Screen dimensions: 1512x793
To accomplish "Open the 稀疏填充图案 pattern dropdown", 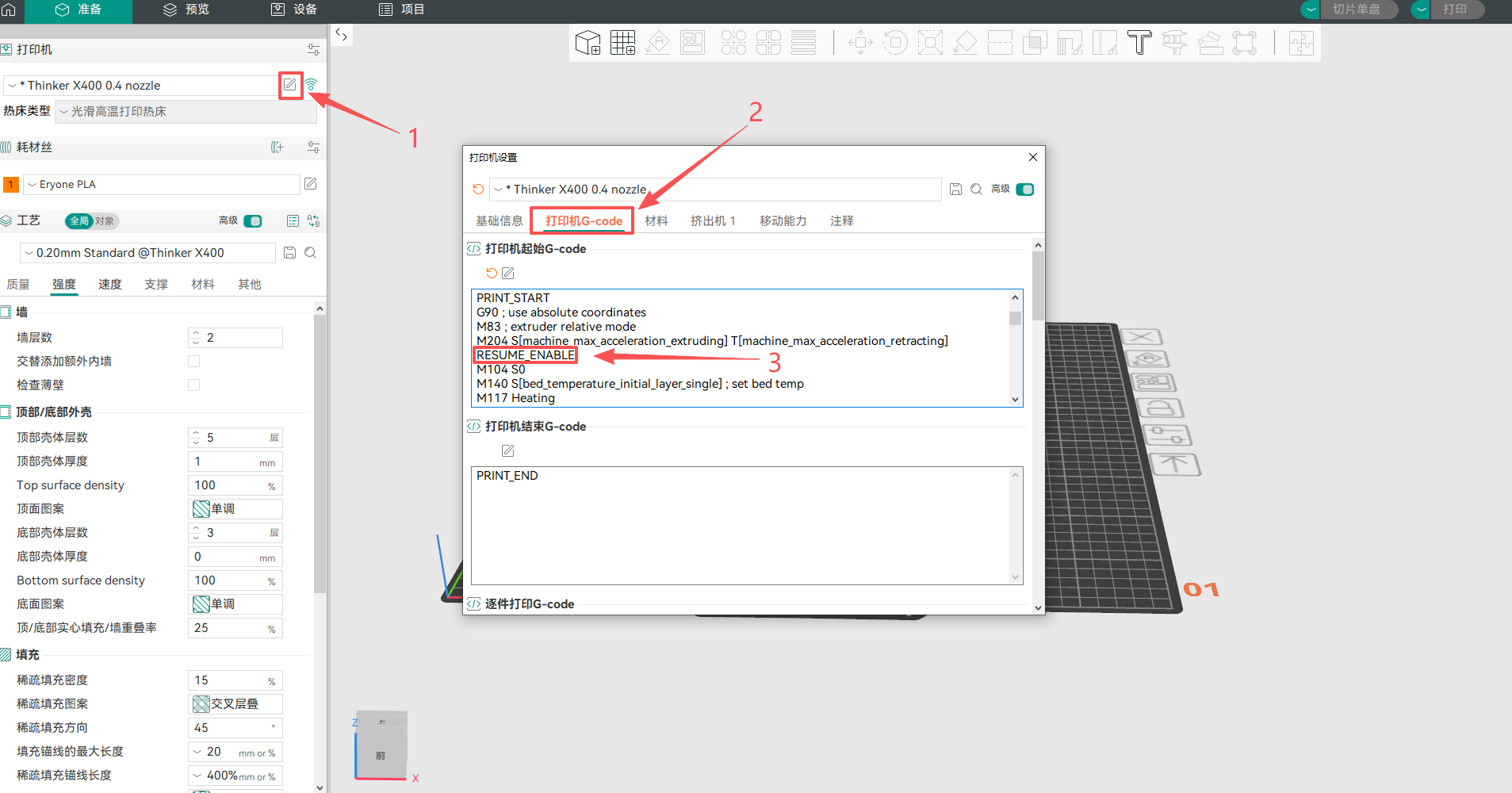I will click(x=235, y=704).
